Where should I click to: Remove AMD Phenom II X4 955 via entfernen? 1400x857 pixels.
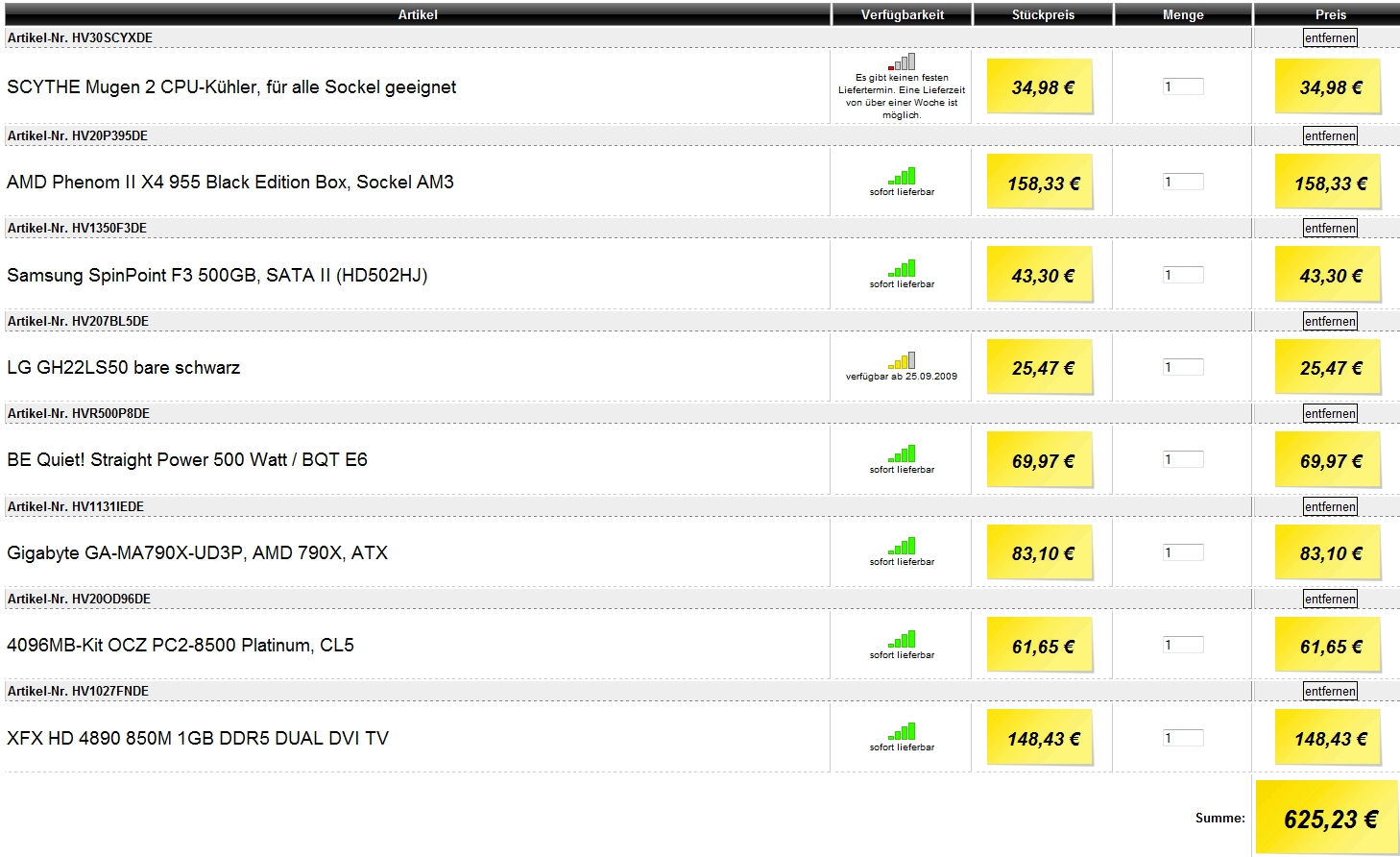coord(1330,135)
